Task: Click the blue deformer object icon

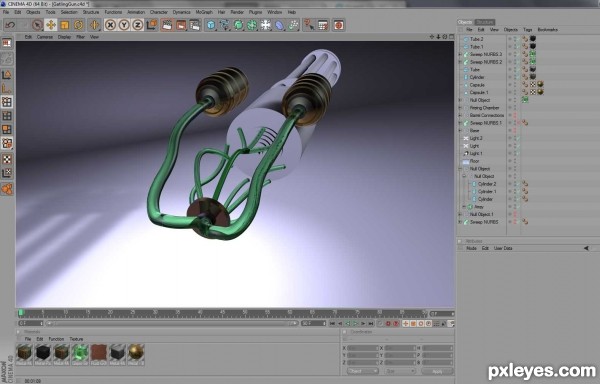Action: point(279,25)
